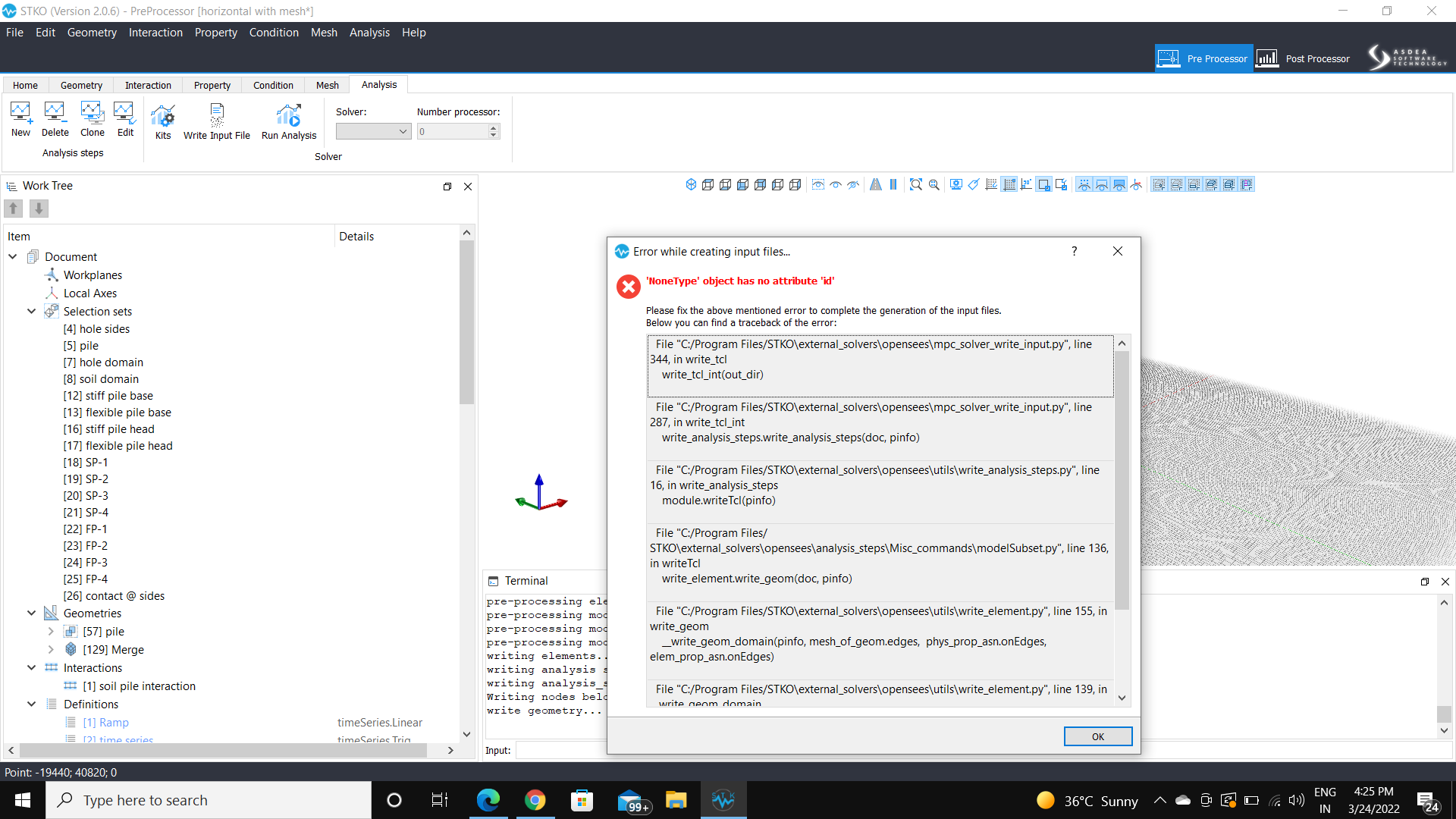Collapse the Document tree node
Screen dimensions: 1456x819
click(13, 256)
